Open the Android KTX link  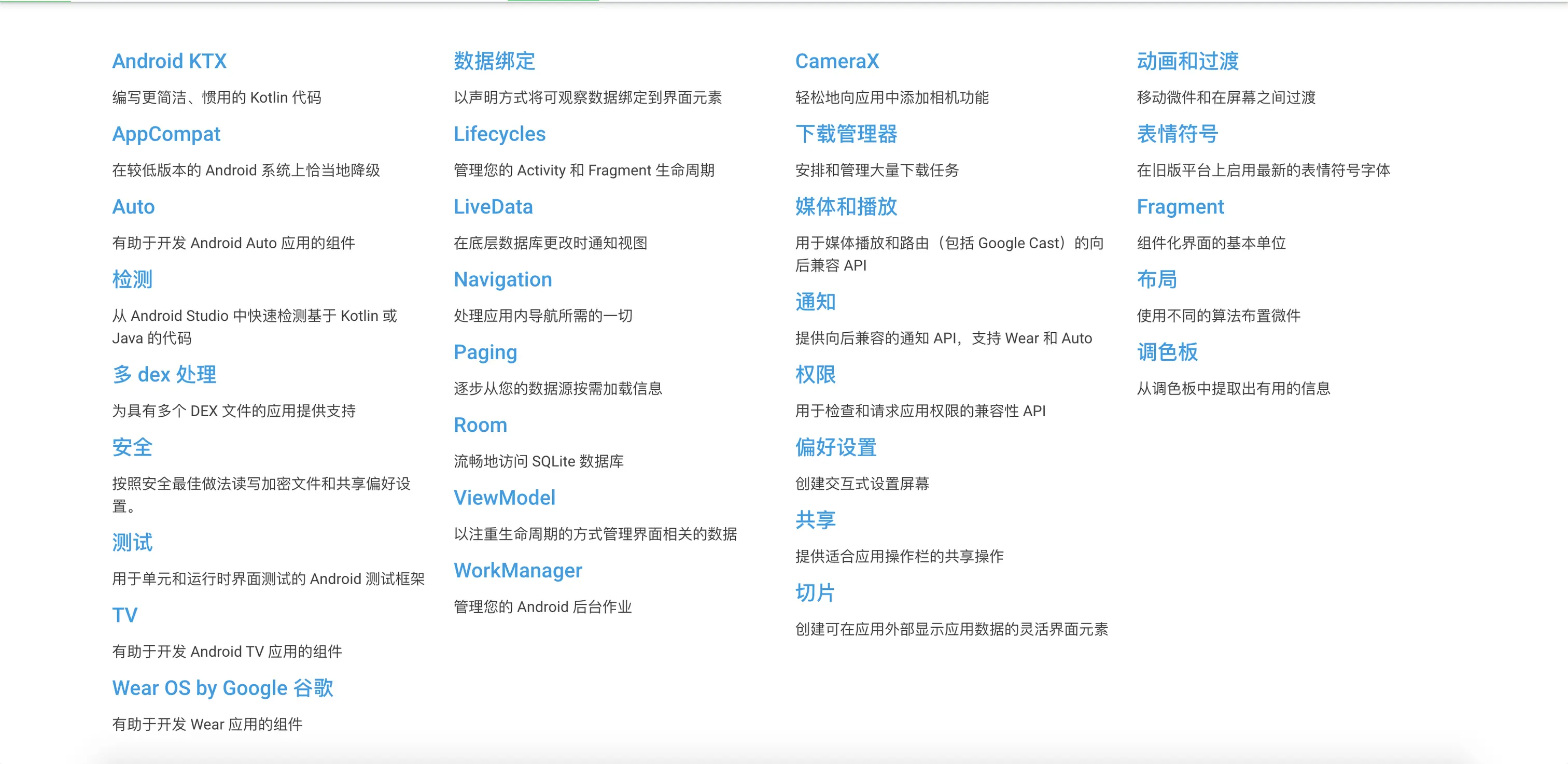(169, 62)
